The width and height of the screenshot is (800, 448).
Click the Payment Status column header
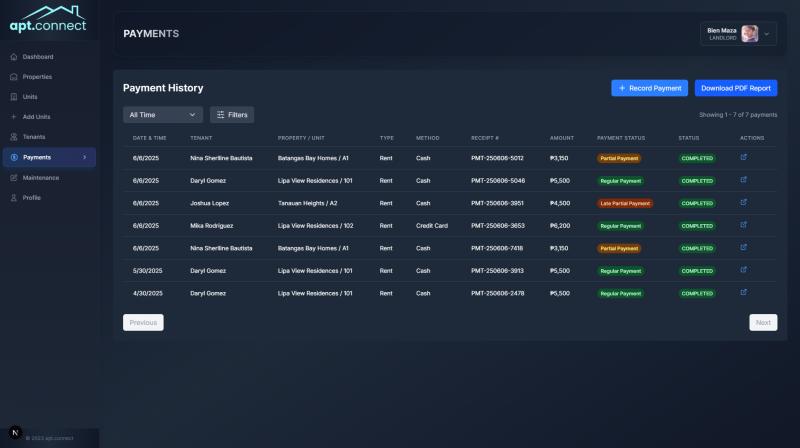[621, 138]
